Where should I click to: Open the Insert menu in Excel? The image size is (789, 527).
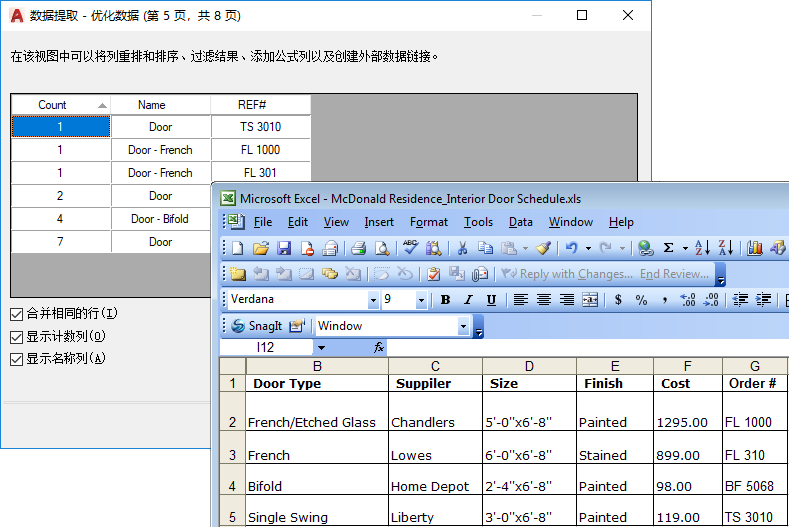tap(379, 222)
